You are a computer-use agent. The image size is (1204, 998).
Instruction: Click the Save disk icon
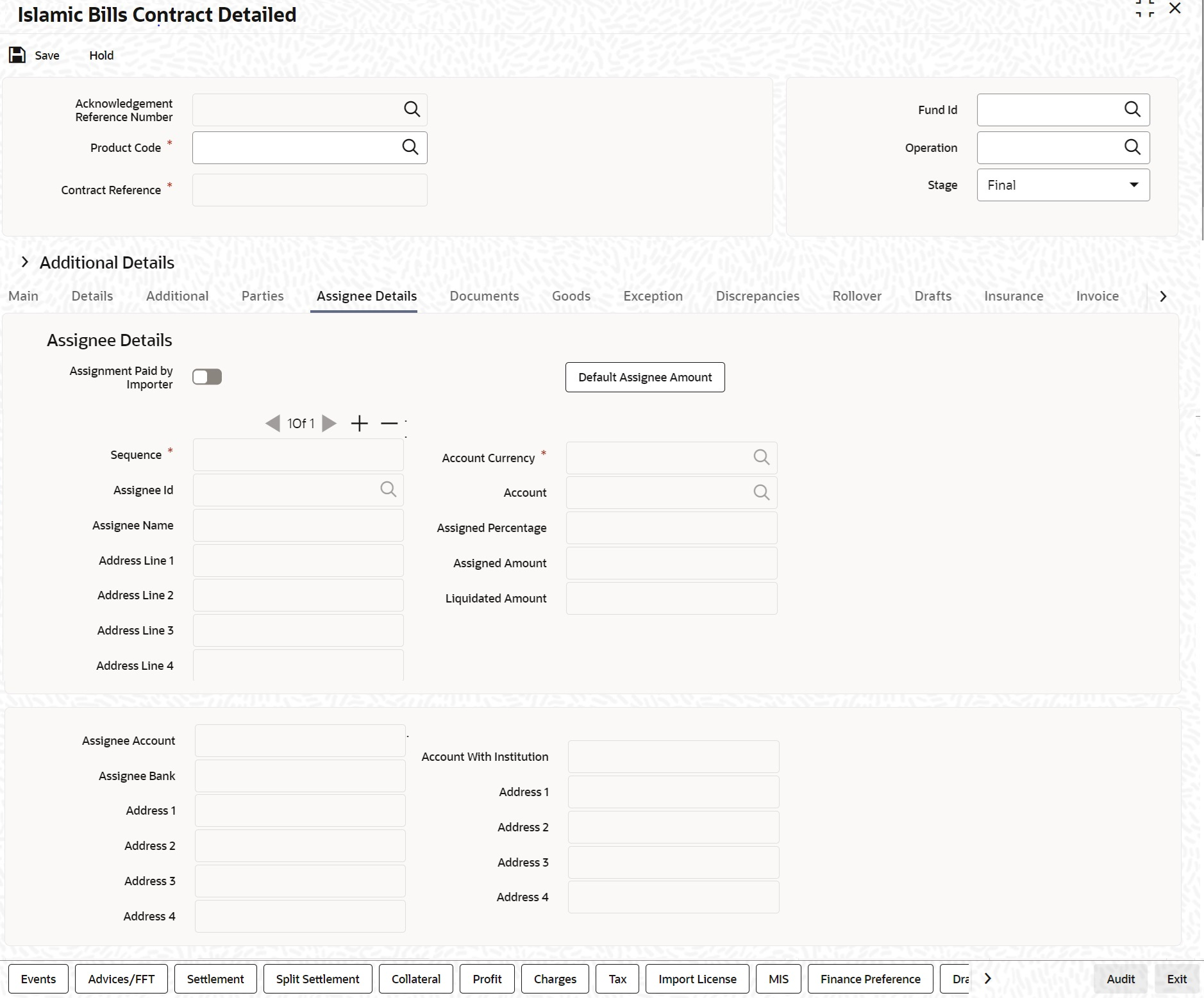point(17,55)
